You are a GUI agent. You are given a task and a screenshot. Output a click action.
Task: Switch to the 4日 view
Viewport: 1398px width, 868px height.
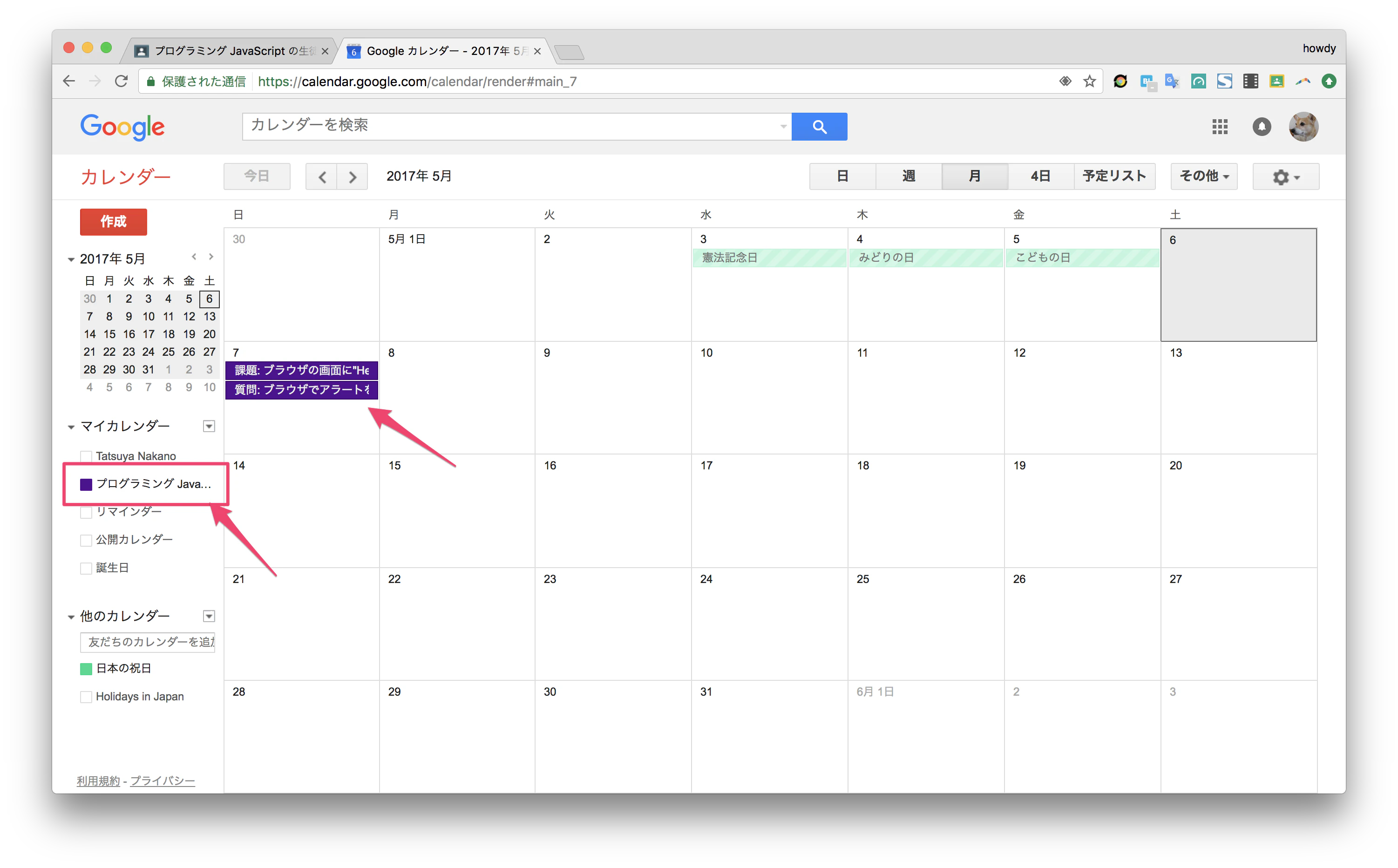tap(1040, 176)
